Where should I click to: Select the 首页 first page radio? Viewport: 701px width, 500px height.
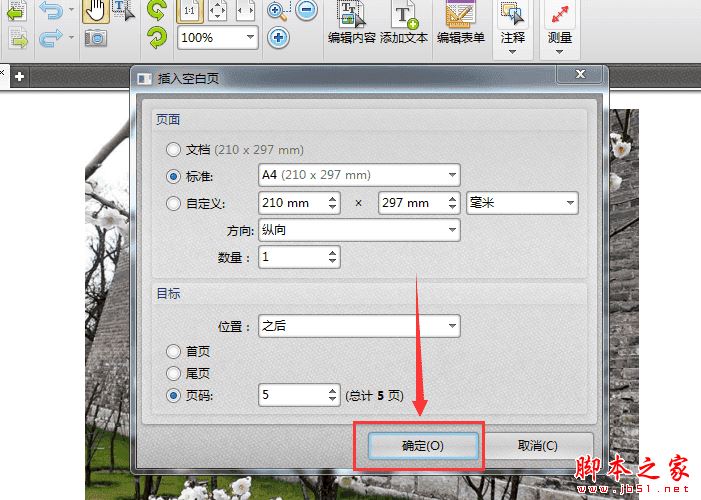[173, 352]
